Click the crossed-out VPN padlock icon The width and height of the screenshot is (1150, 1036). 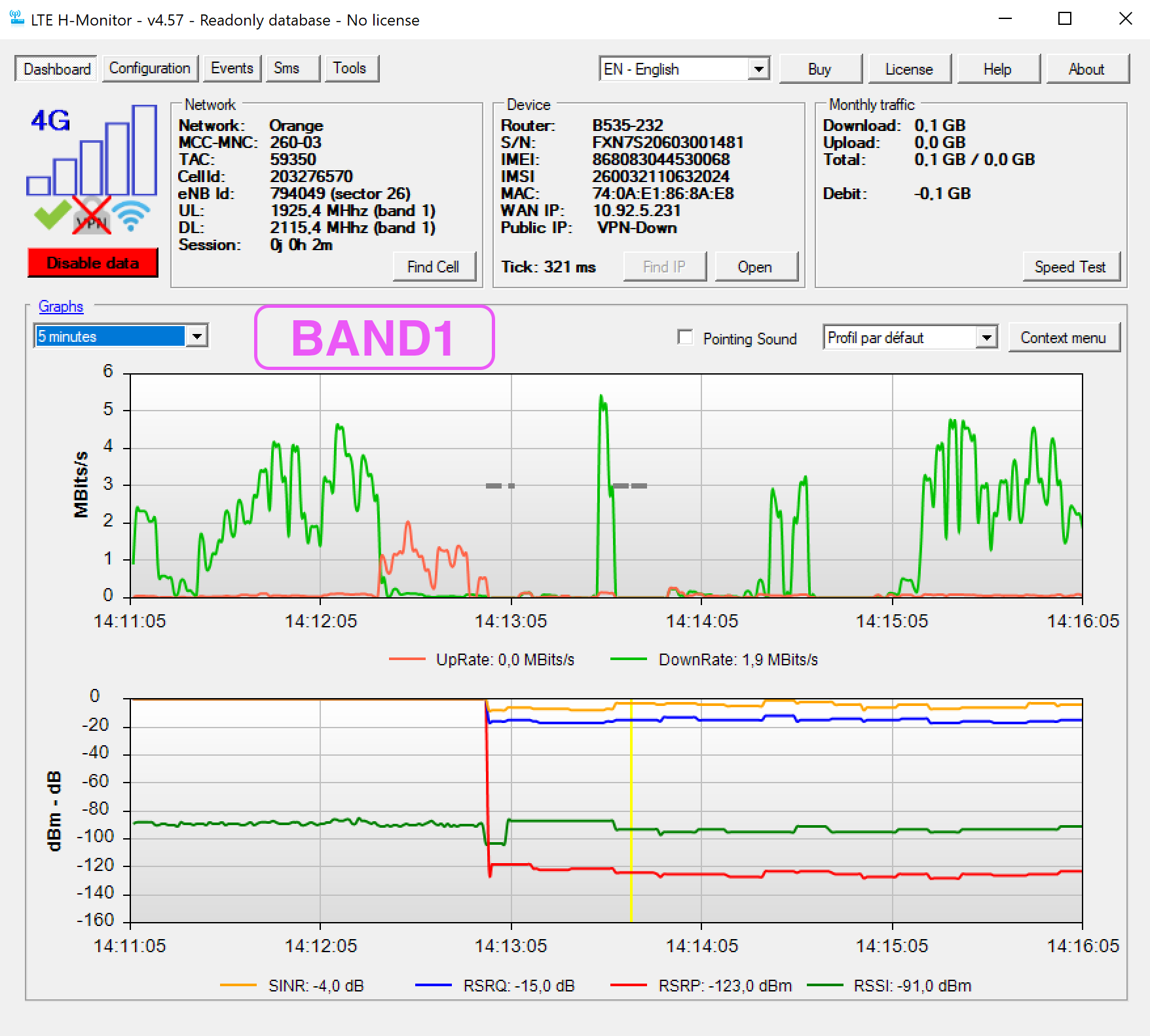(92, 215)
